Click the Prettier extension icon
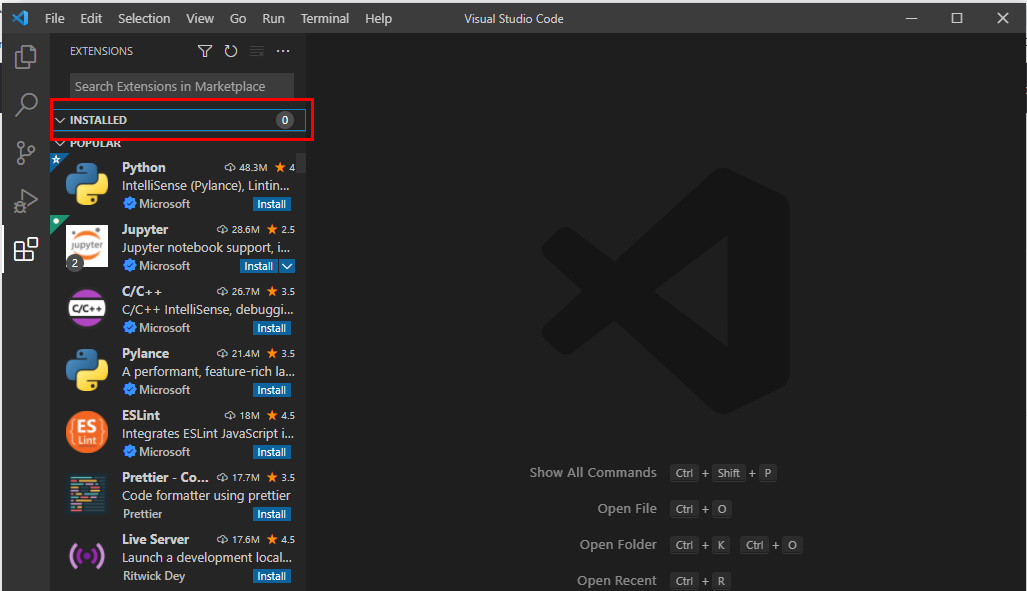The width and height of the screenshot is (1027, 591). [x=87, y=494]
